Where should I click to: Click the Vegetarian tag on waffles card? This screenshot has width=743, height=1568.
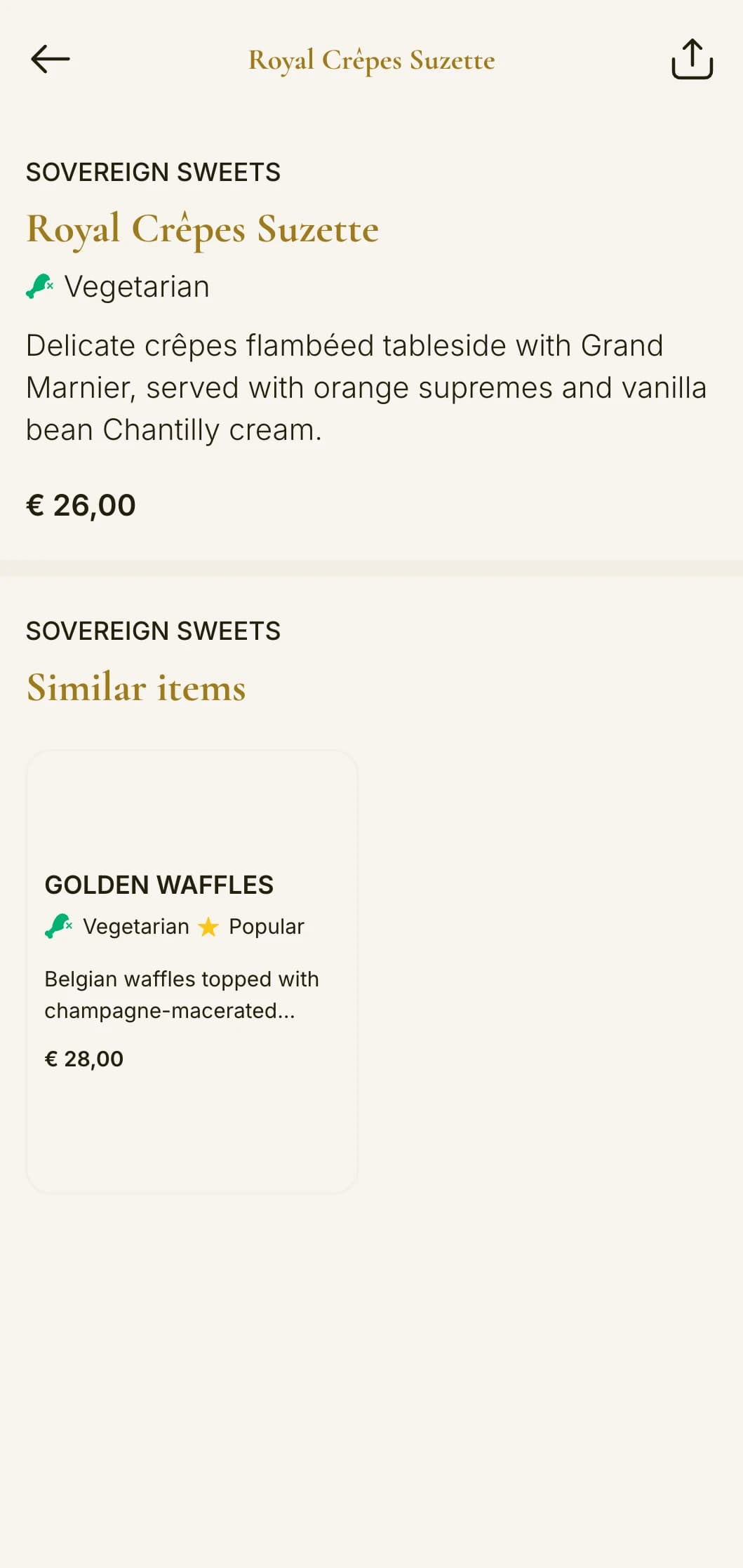[x=136, y=927]
